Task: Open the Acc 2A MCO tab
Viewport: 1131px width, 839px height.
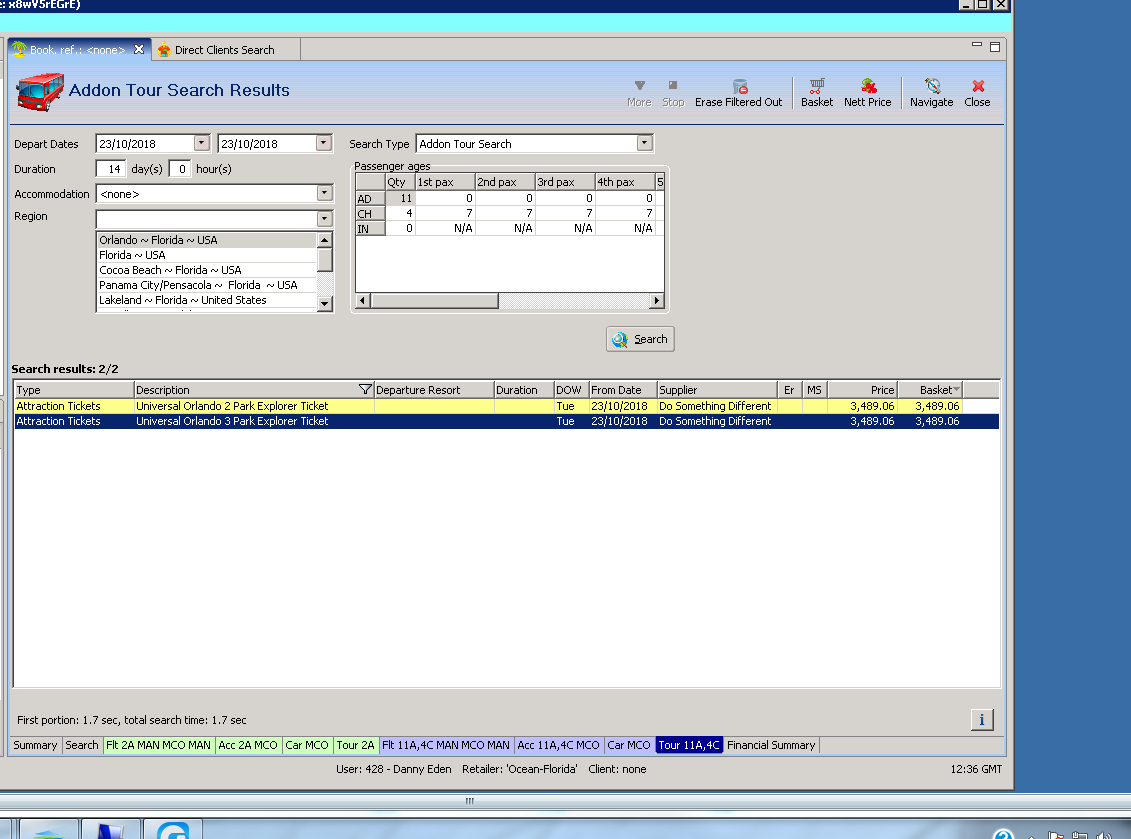Action: click(247, 745)
